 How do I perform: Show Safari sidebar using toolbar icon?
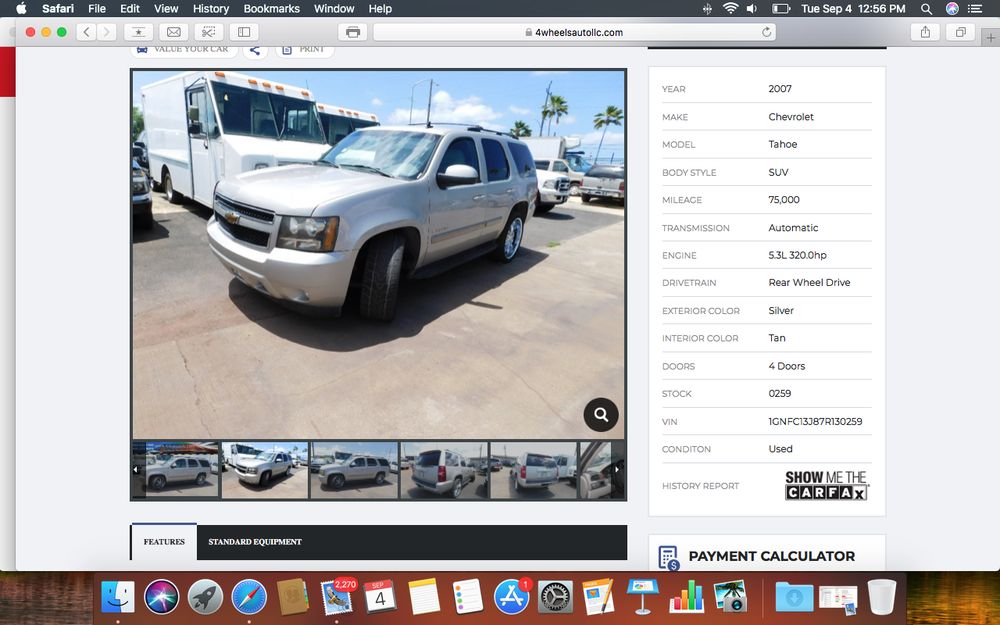pos(243,32)
